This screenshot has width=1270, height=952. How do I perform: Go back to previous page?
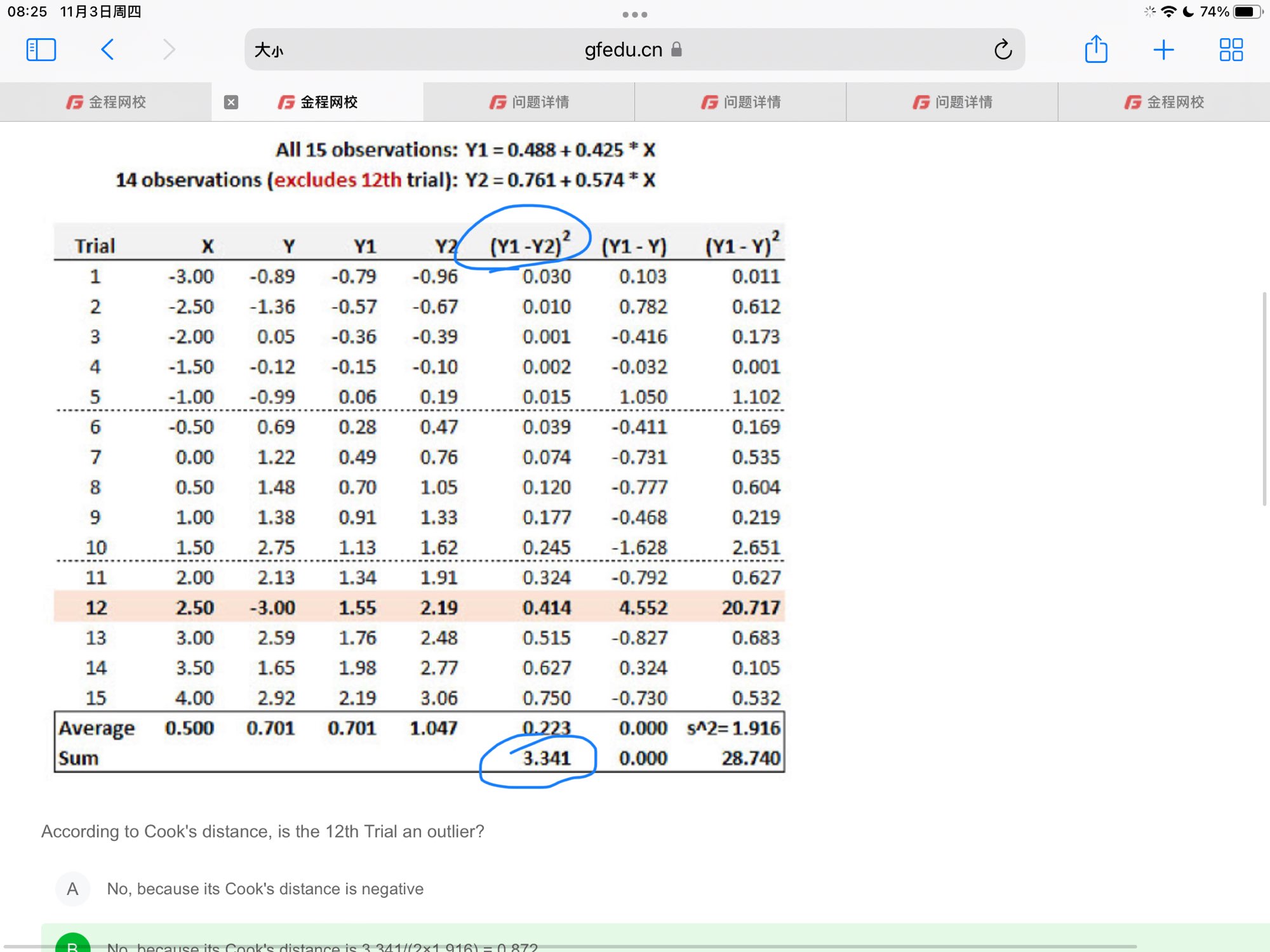click(x=107, y=50)
